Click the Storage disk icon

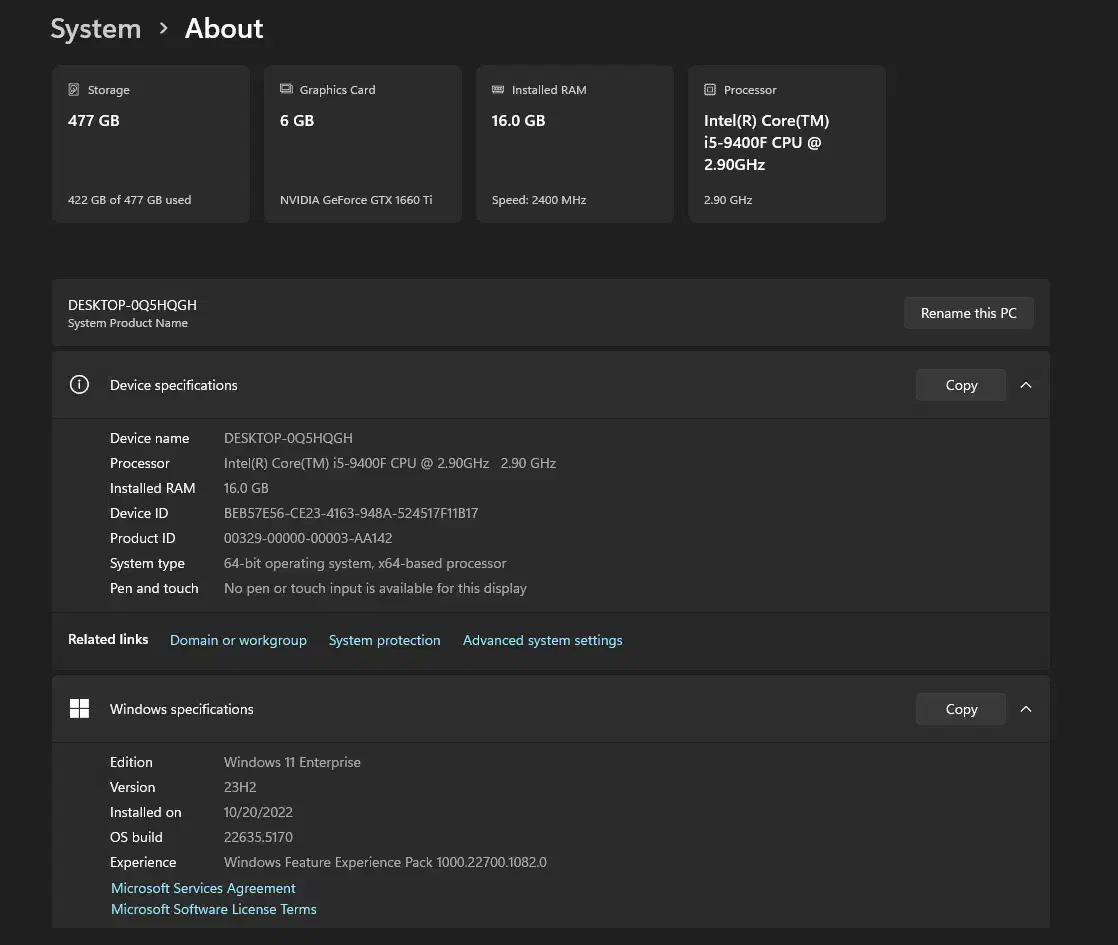pos(74,90)
